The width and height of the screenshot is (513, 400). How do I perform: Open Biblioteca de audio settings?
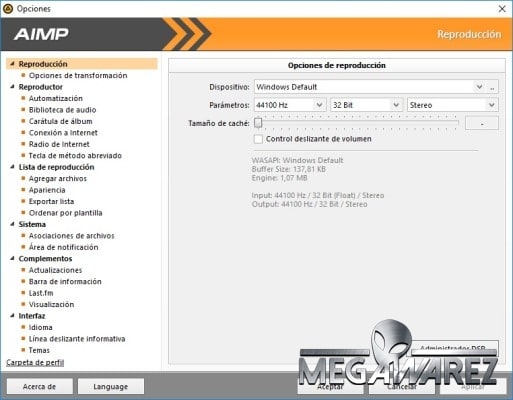point(62,110)
